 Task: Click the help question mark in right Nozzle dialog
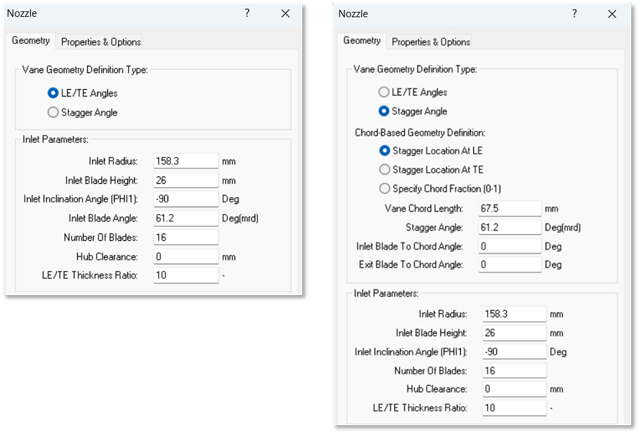[573, 14]
